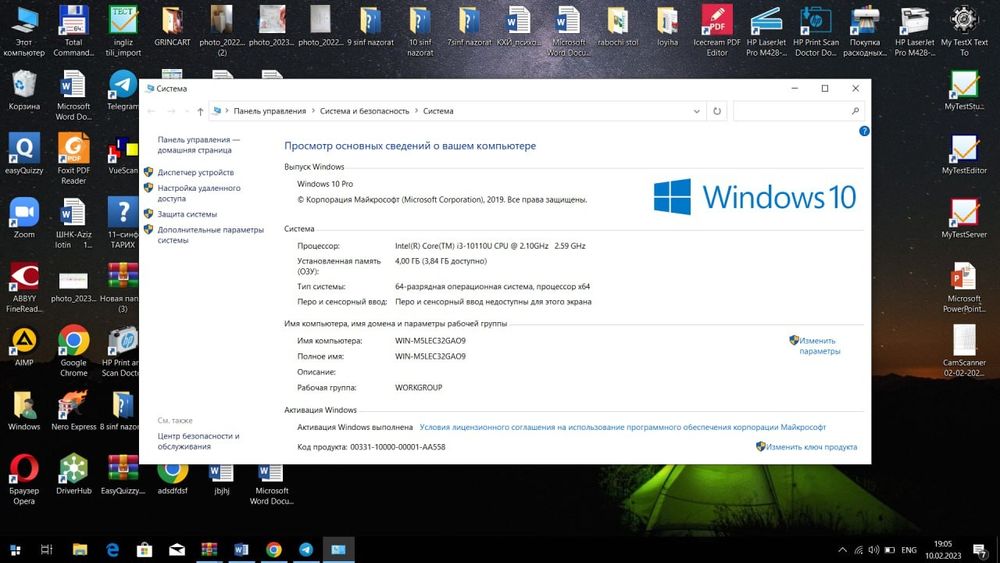The image size is (1000, 563).
Task: Switch to Word on the taskbar
Action: pyautogui.click(x=241, y=549)
